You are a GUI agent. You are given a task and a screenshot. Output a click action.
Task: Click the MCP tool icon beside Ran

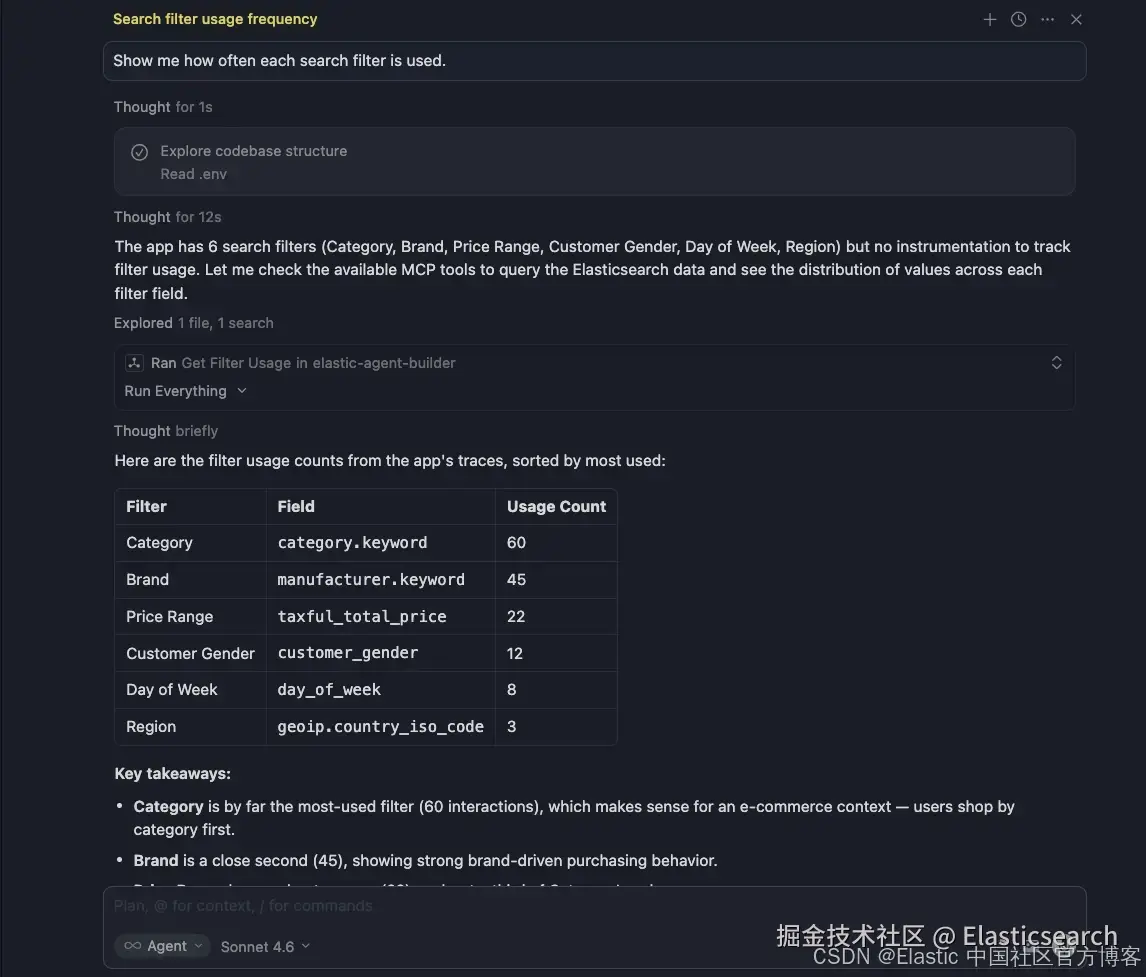click(134, 363)
